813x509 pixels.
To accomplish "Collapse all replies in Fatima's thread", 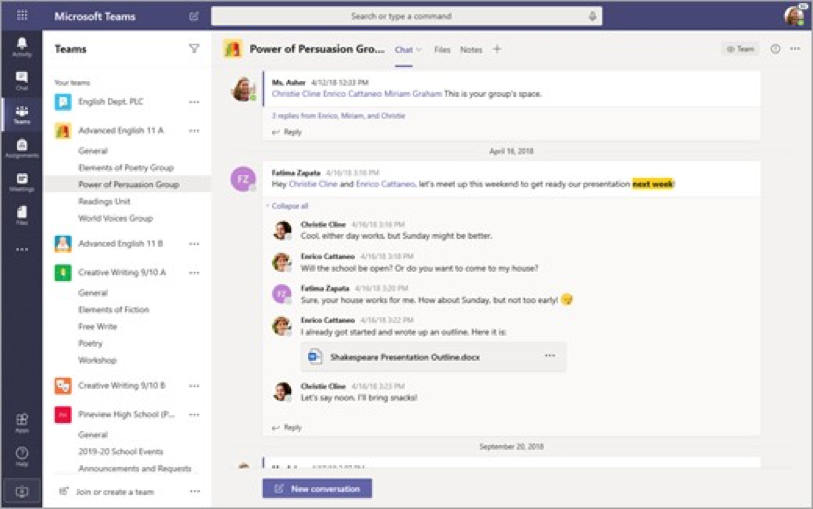I will 291,206.
